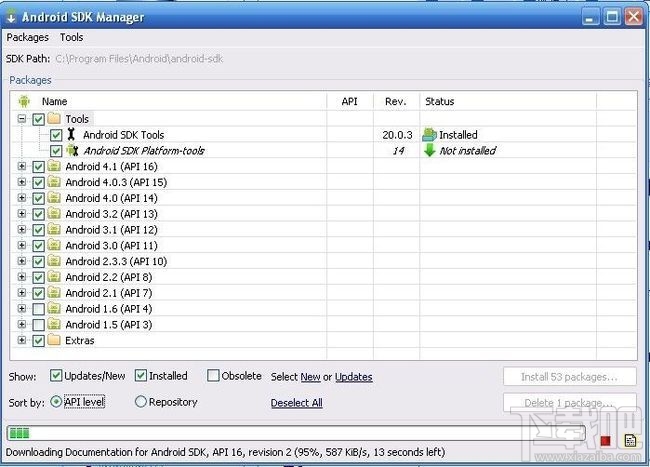Click the download progress bar
Screen dimensions: 650x467
[x=296, y=433]
